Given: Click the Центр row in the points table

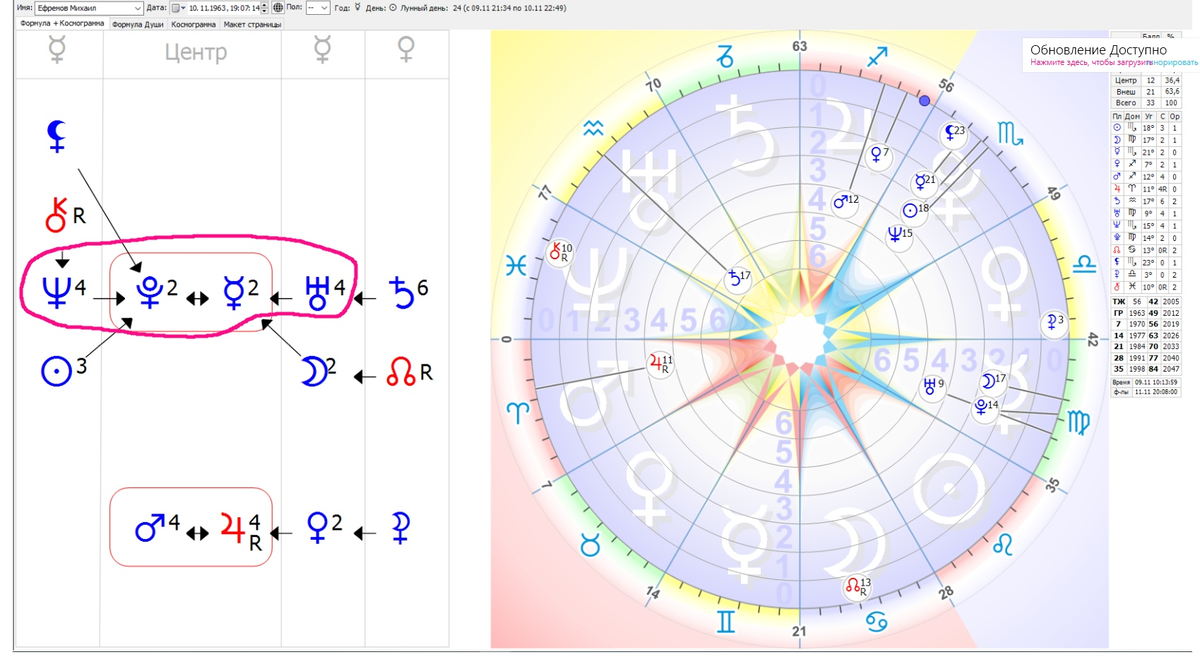Looking at the screenshot, I should point(1148,79).
